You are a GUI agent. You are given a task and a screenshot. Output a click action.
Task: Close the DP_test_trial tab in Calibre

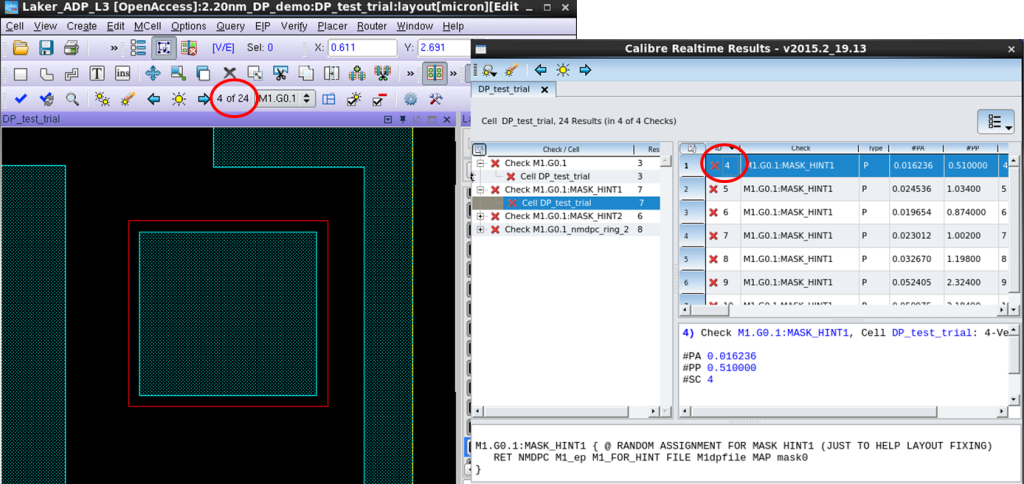[x=545, y=89]
